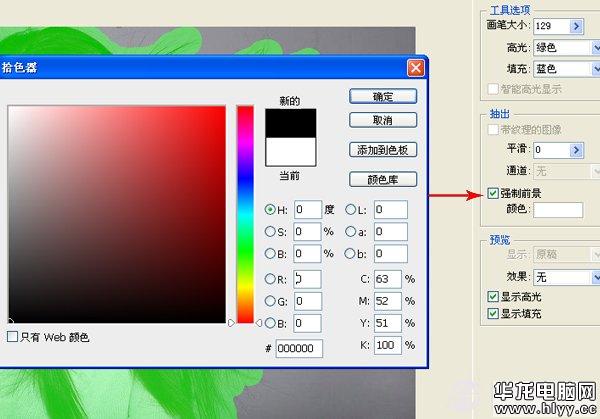
Task: Enable 只有 Web 颜色 checkbox
Action: [13, 337]
